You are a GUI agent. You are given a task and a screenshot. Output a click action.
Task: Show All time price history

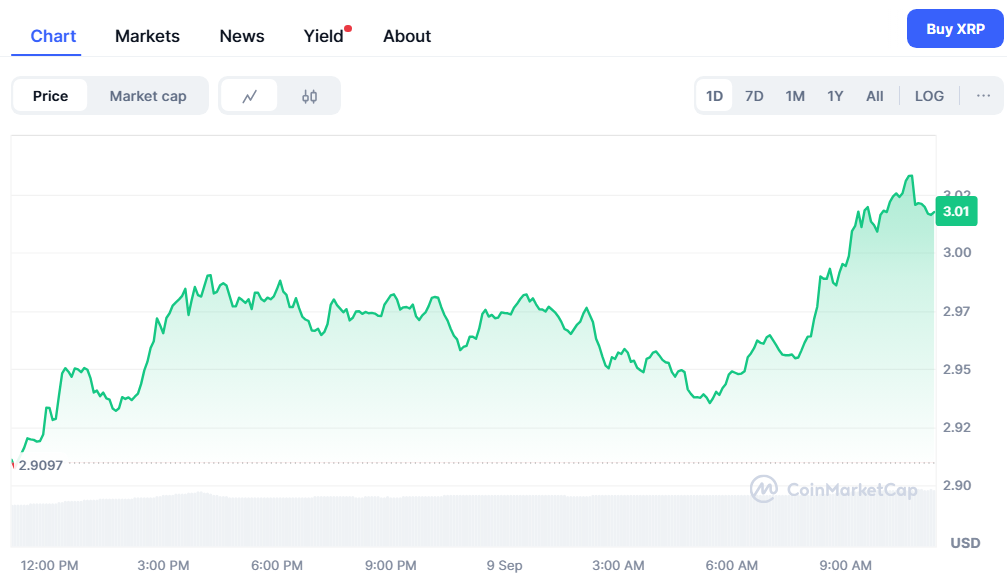click(874, 96)
